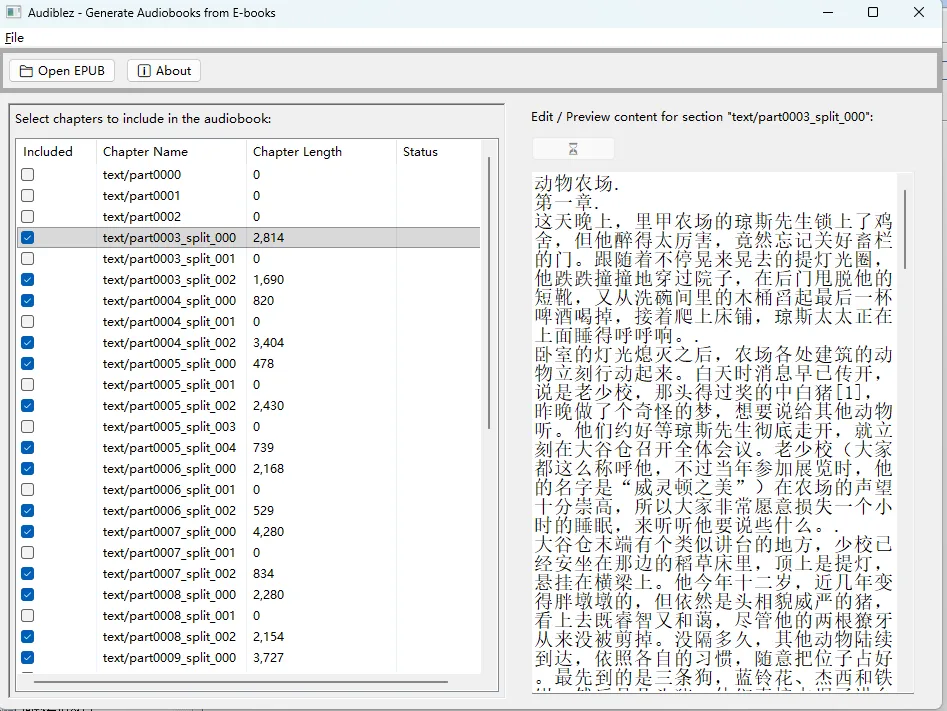947x711 pixels.
Task: Open the File menu
Action: [14, 37]
